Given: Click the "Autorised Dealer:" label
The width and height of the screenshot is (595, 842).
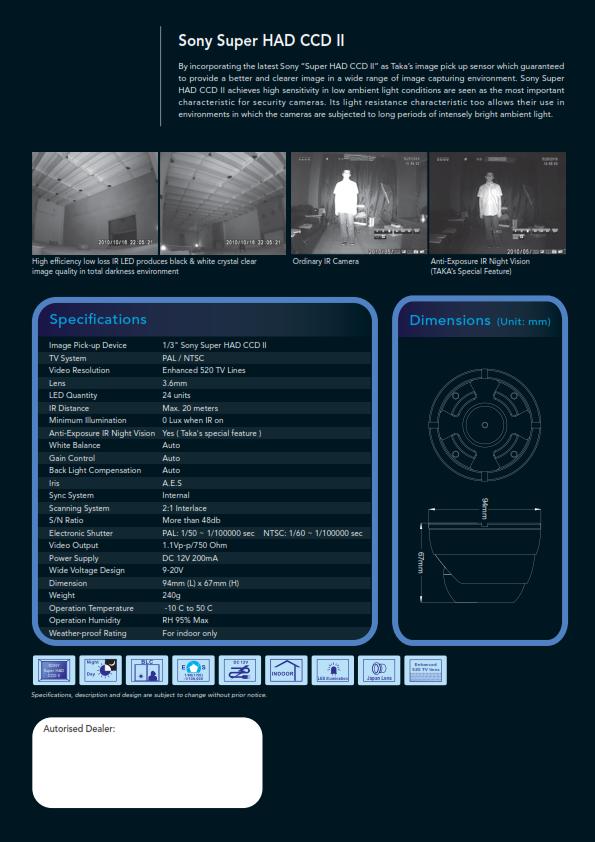Looking at the screenshot, I should click(x=79, y=729).
